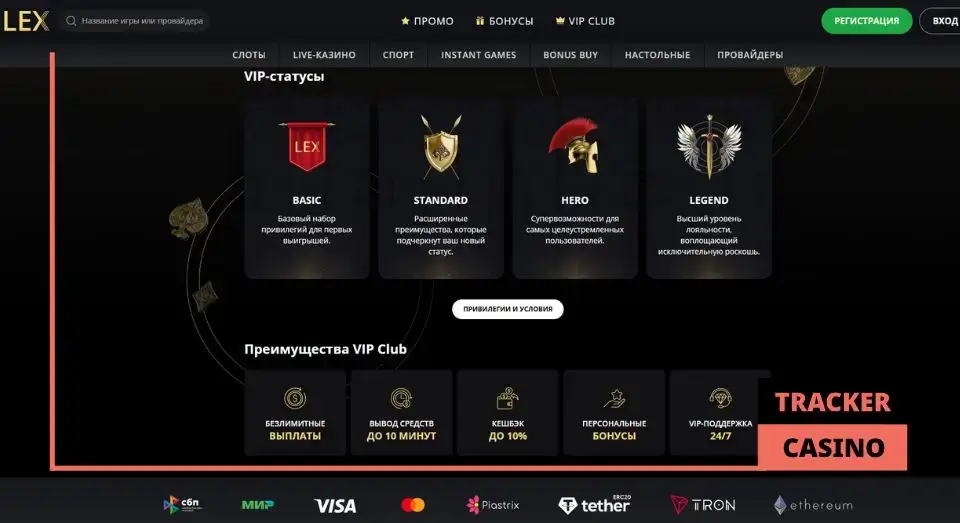Switch to LIVE-КАЗИНО tab

click(x=324, y=55)
